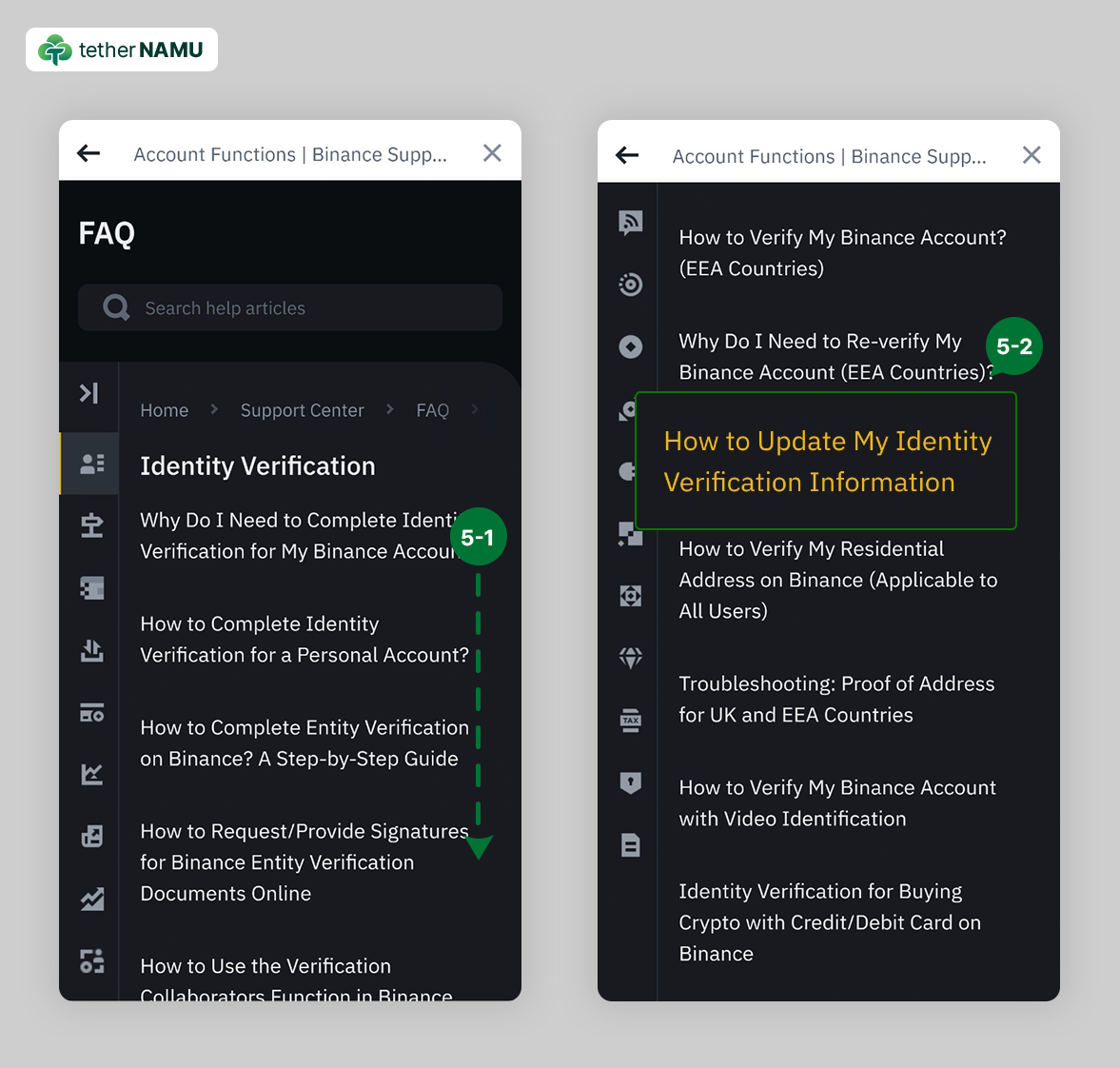Viewport: 1120px width, 1068px height.
Task: Open the TAX icon category
Action: 630,721
